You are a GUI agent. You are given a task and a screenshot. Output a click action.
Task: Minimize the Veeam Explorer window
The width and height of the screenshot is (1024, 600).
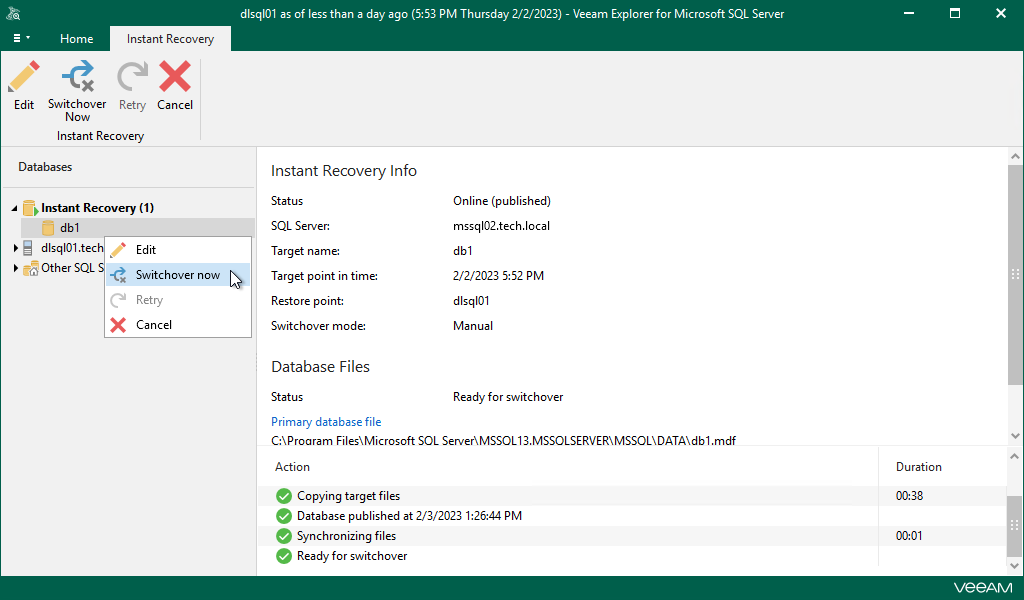tap(908, 13)
